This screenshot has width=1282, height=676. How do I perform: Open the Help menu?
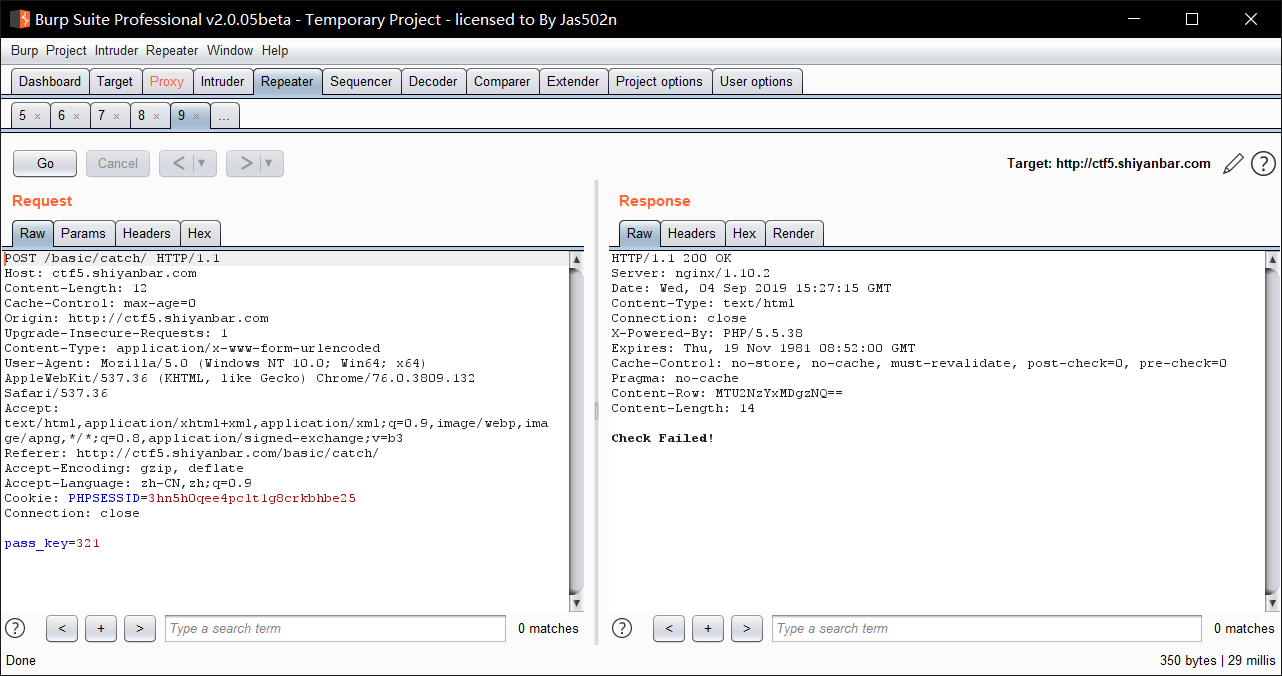(275, 50)
